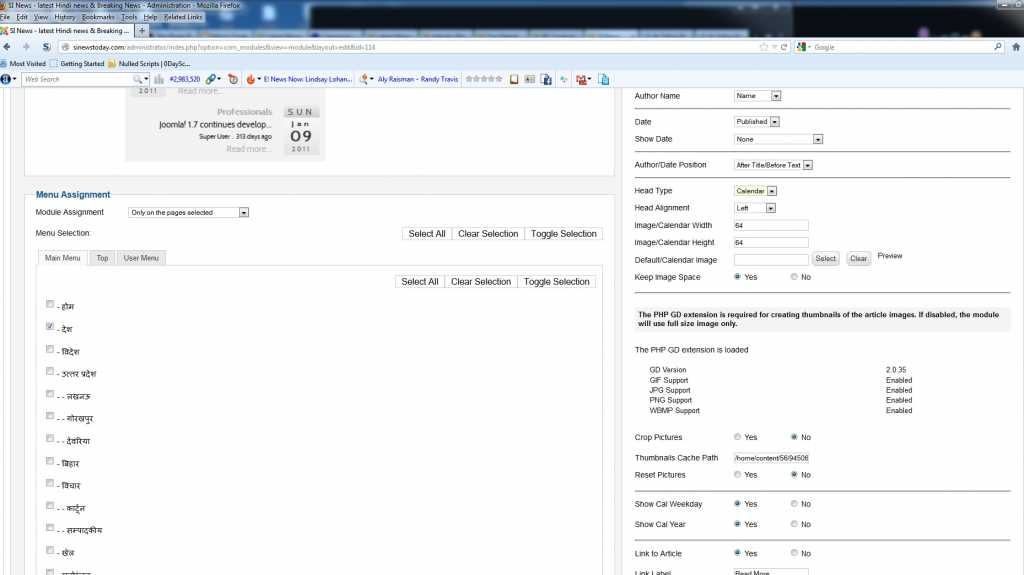The image size is (1024, 575).
Task: Switch to the User Menu tab
Action: [x=141, y=258]
